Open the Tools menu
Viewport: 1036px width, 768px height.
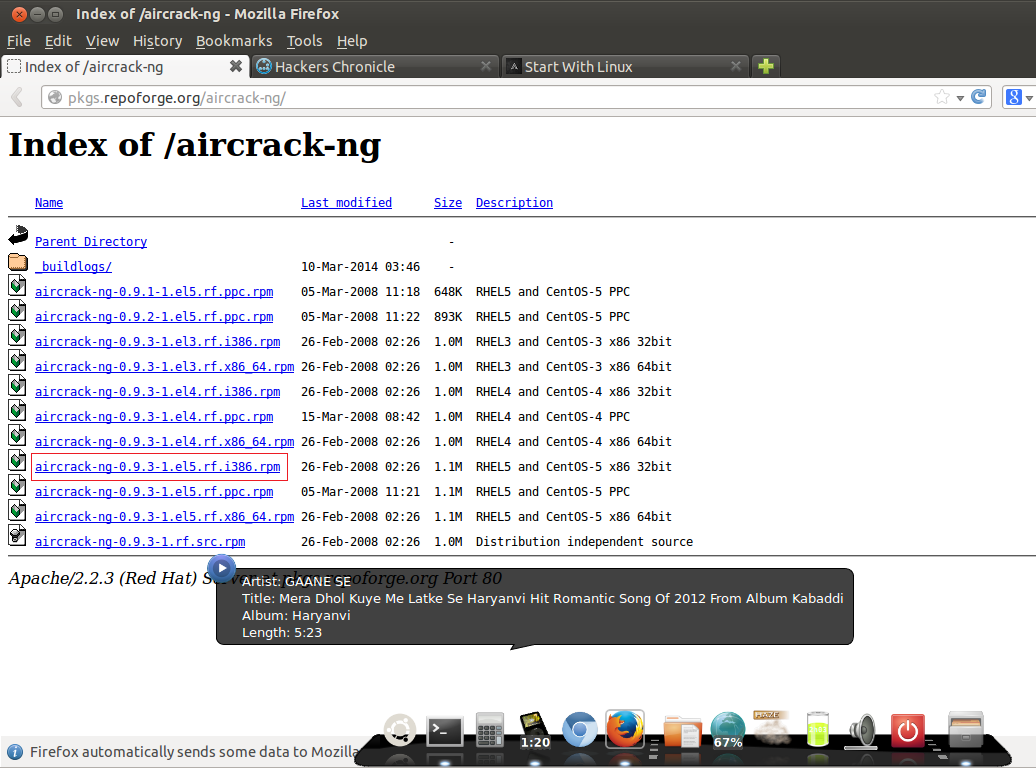click(305, 41)
